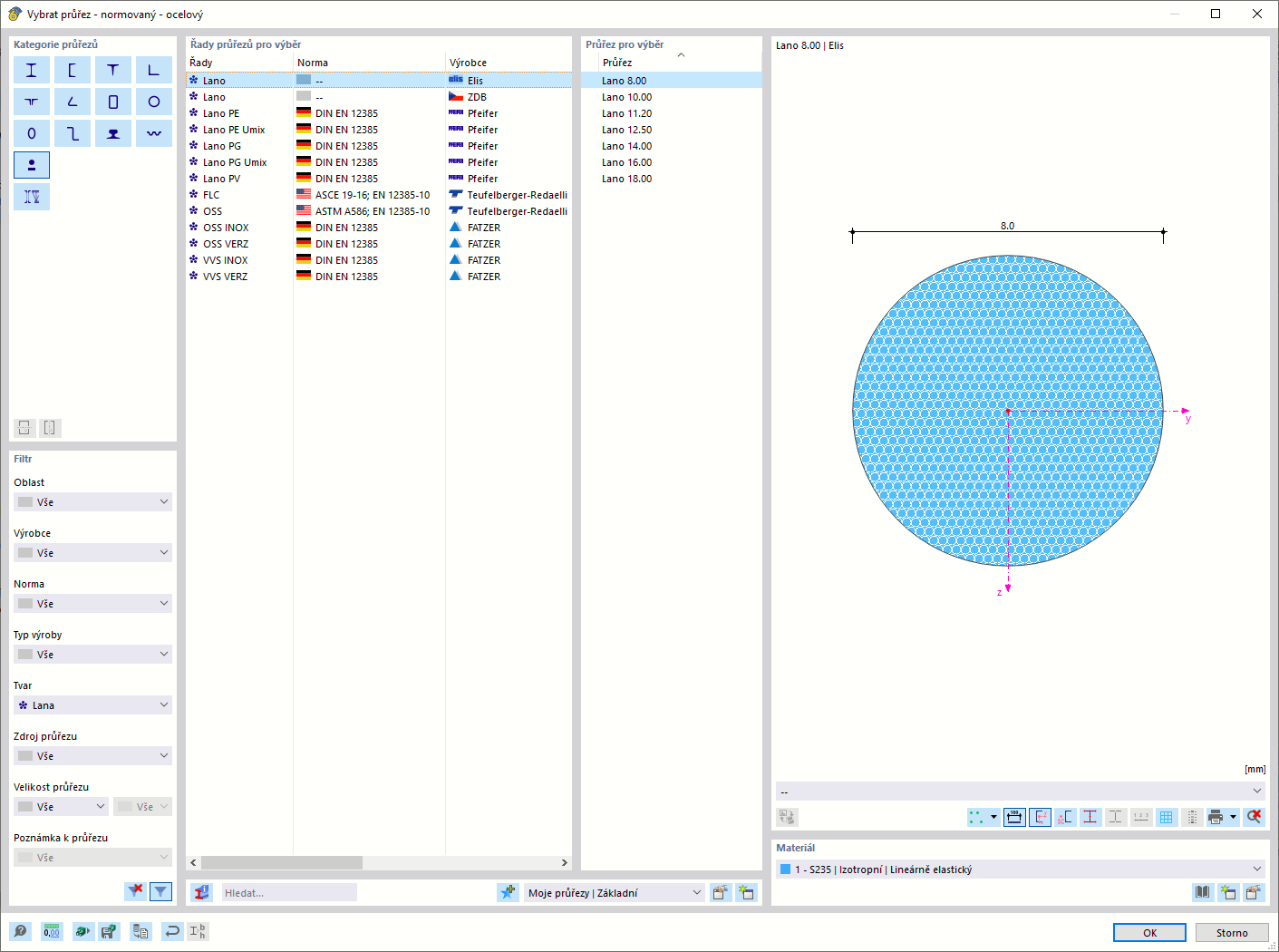The image size is (1279, 952).
Task: Create a new material with the starred window icon
Action: click(1228, 892)
